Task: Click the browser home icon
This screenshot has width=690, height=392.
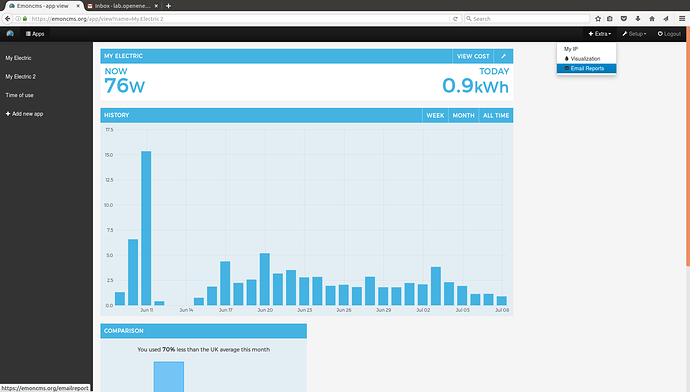Action: tap(652, 18)
